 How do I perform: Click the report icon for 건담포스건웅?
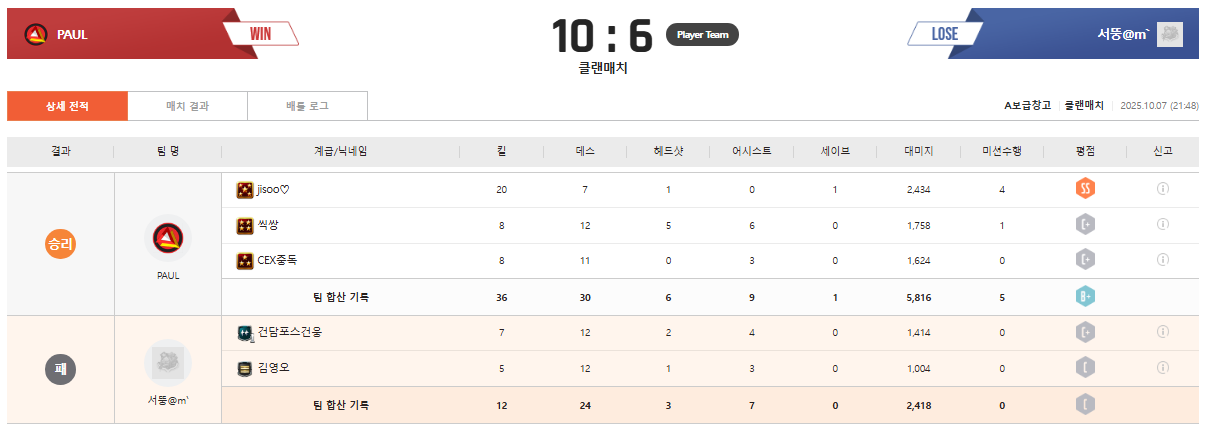[1163, 332]
